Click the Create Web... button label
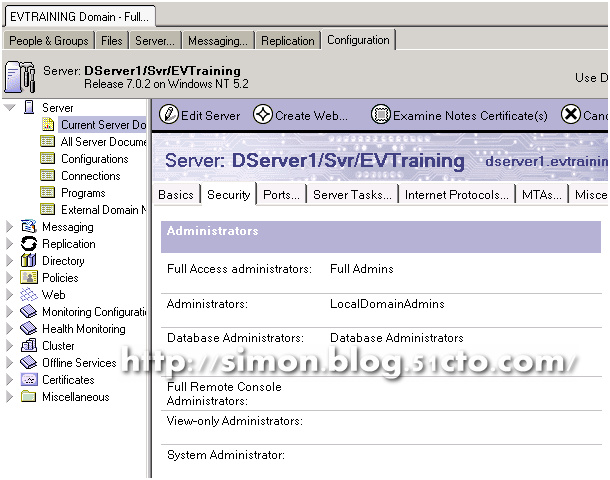Image resolution: width=610 pixels, height=480 pixels. (x=311, y=116)
